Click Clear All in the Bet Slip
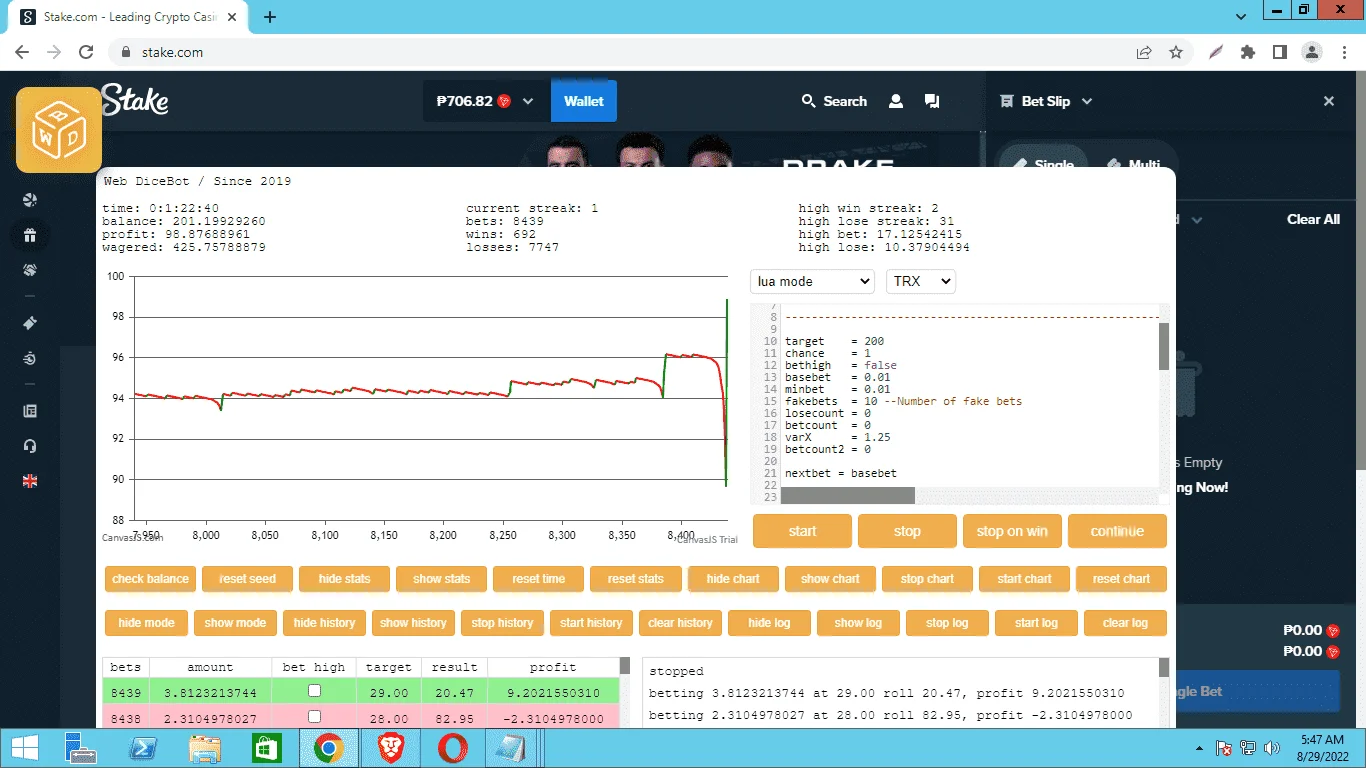 1313,219
